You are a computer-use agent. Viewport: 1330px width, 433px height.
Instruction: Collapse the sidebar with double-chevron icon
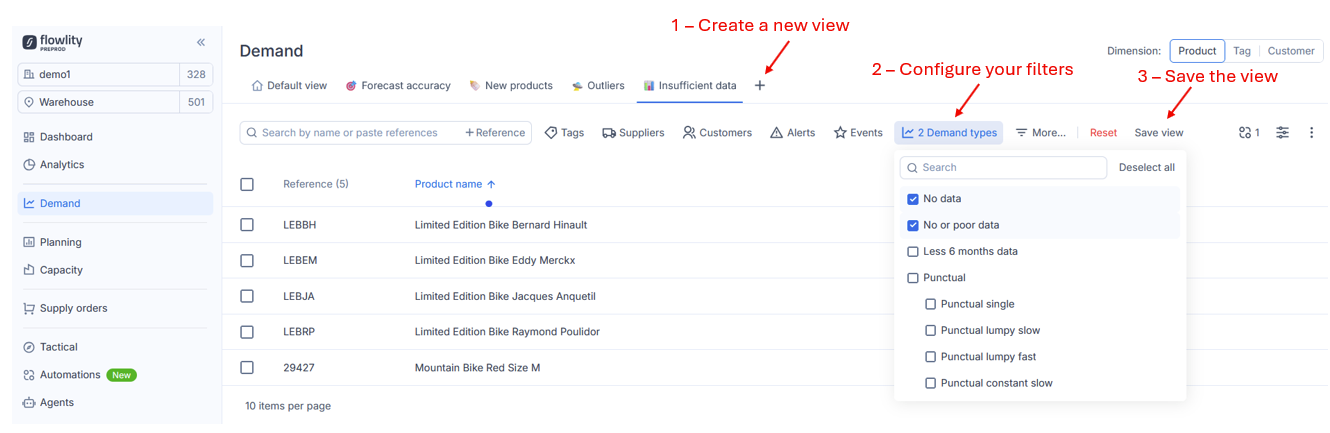click(x=201, y=42)
